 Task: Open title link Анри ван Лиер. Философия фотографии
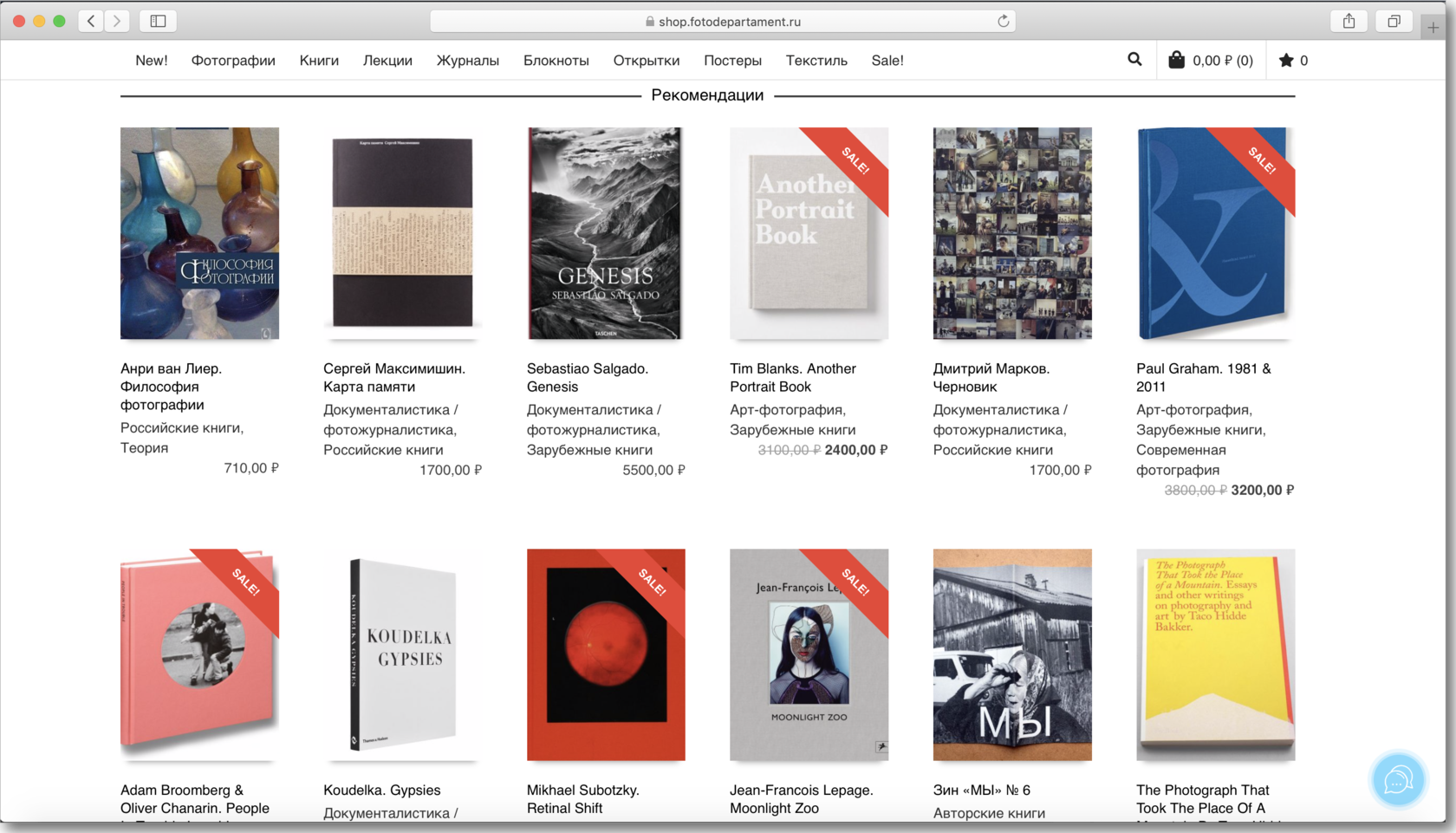[171, 387]
